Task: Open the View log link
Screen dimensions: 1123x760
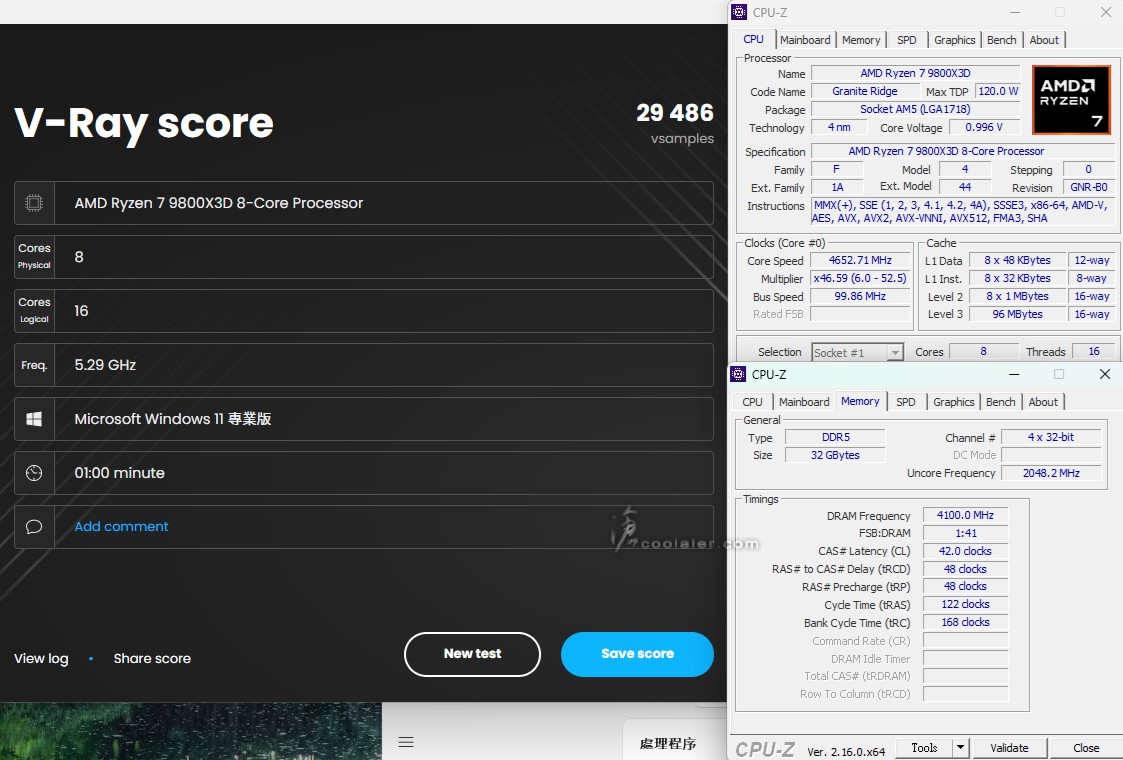Action: (42, 658)
